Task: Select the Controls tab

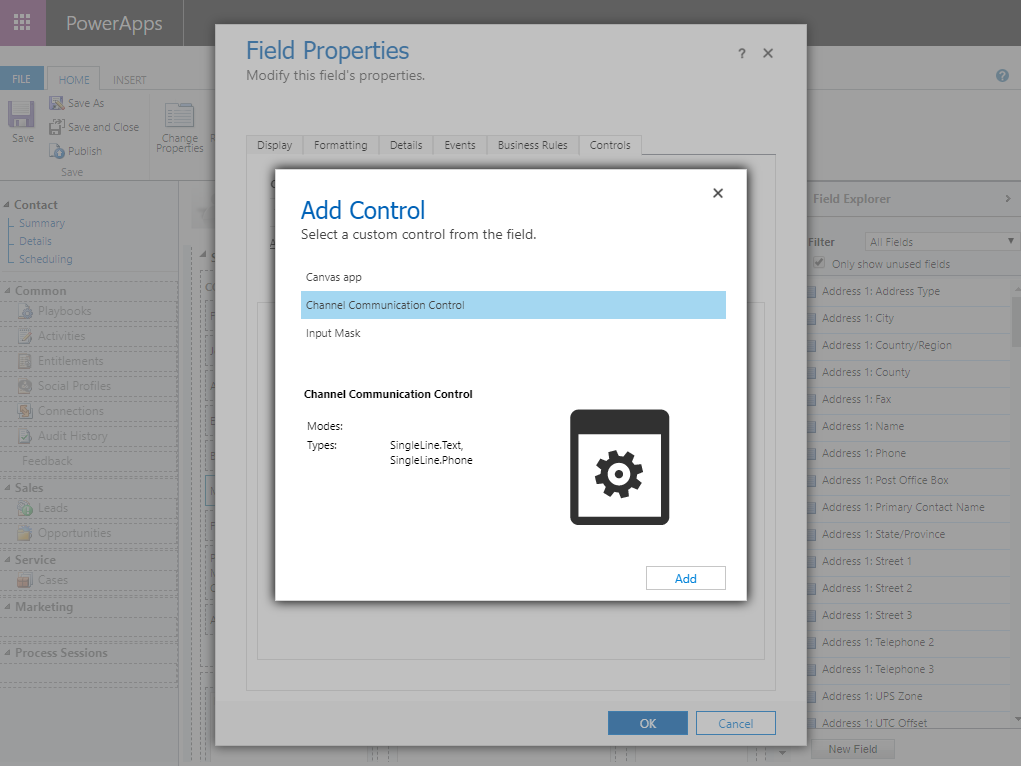Action: 610,145
